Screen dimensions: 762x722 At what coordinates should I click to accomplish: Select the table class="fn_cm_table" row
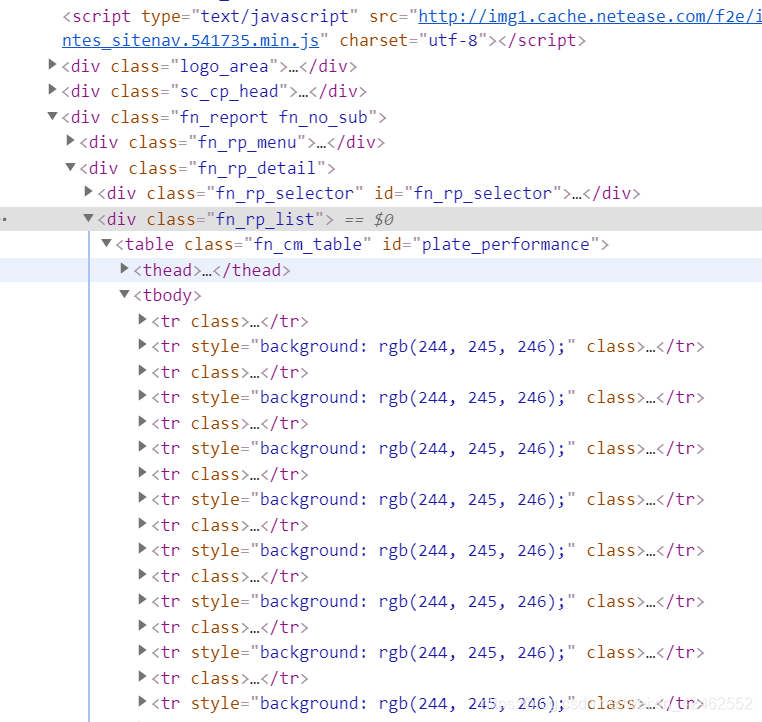(x=362, y=244)
